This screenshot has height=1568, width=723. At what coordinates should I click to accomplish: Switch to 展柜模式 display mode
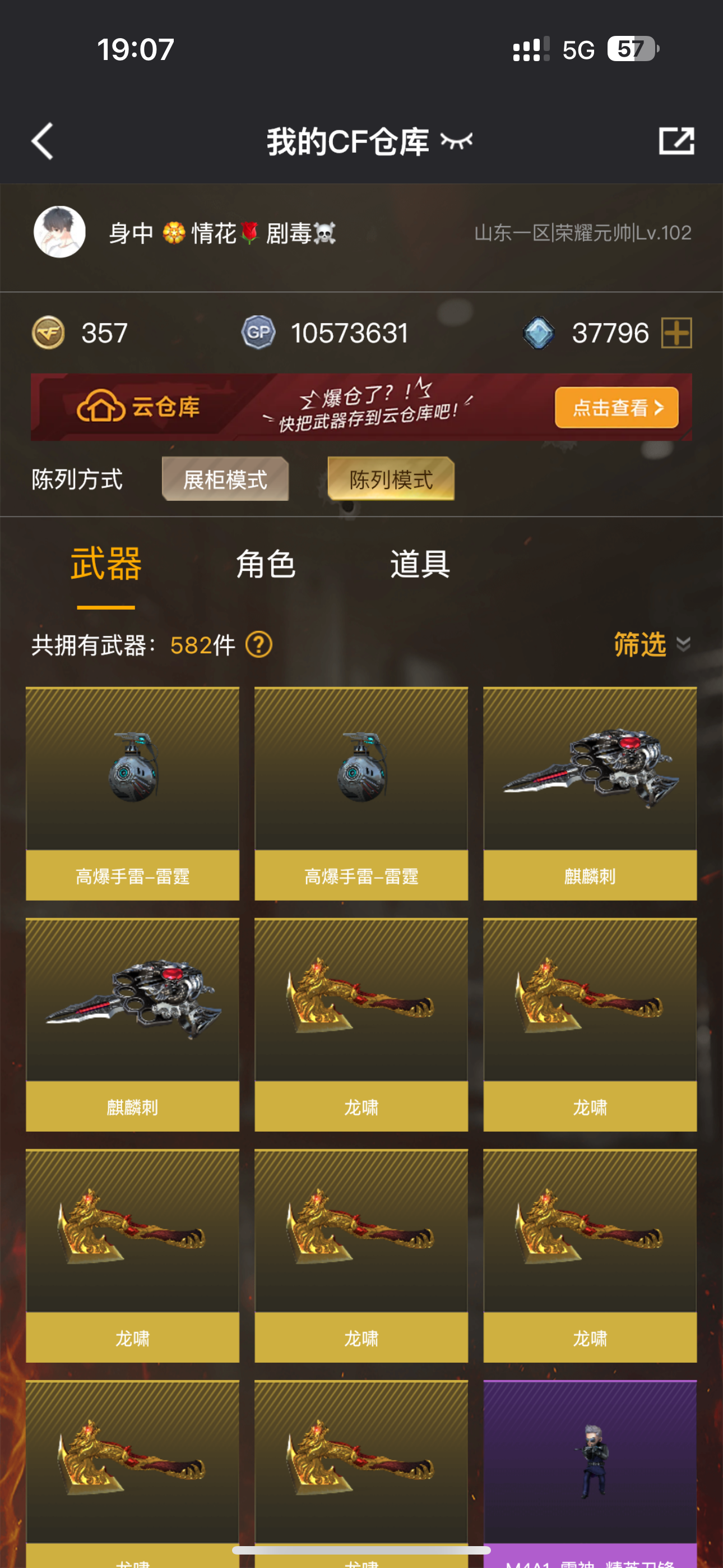tap(225, 479)
